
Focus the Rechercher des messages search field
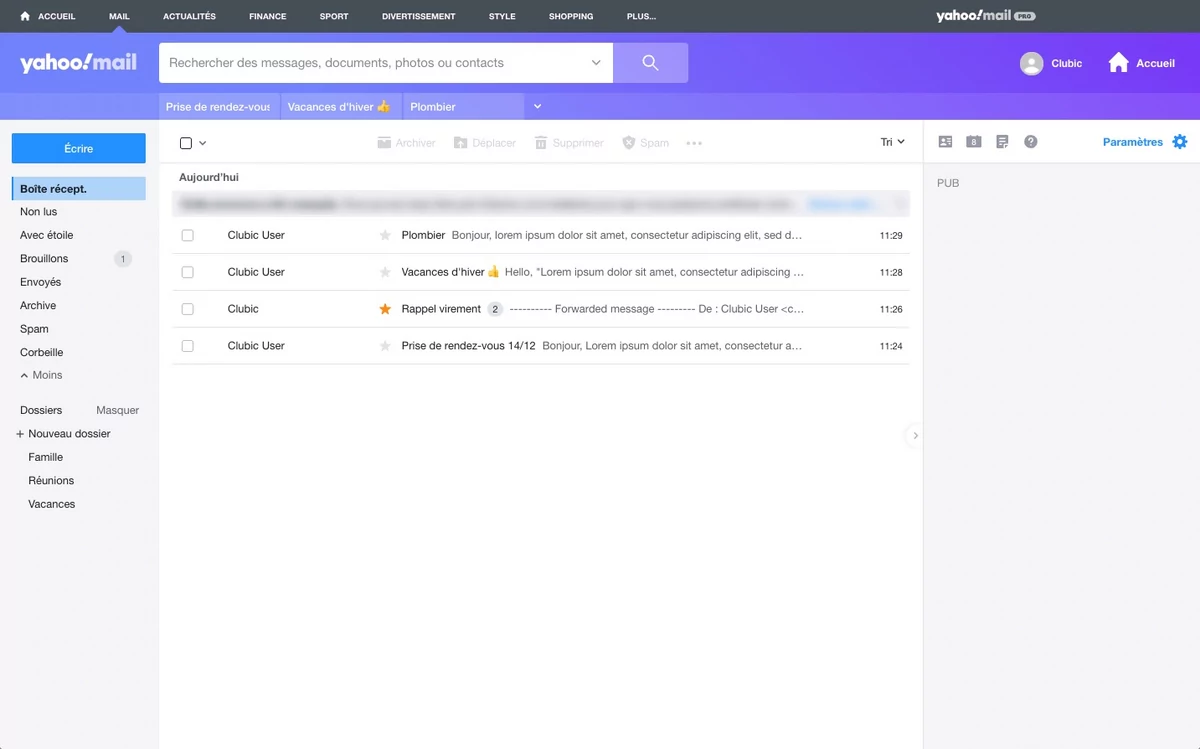point(375,63)
